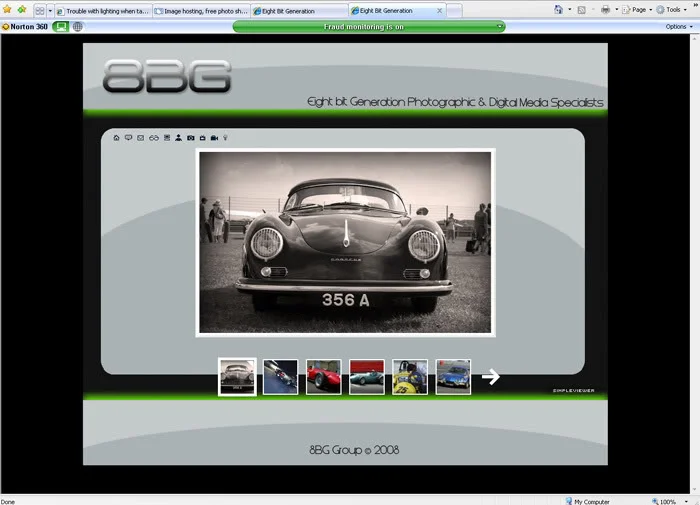
Task: Open the Quick Tabs grid view
Action: tap(40, 11)
